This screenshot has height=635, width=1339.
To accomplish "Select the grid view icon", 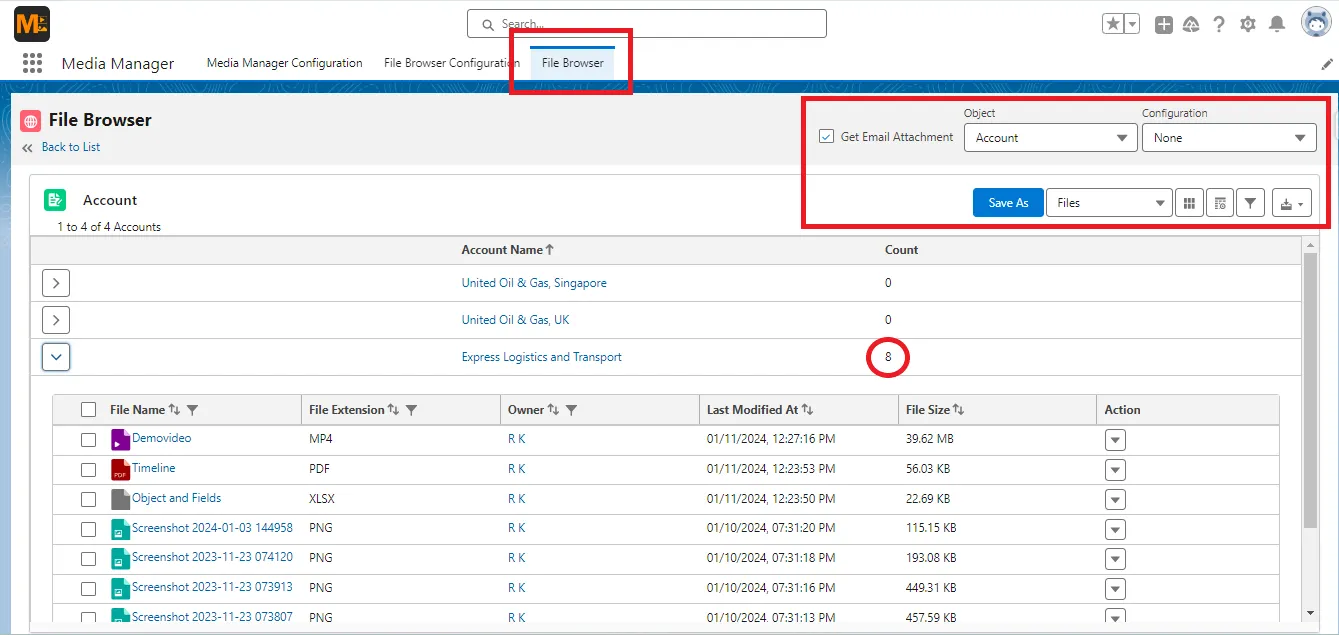I will coord(1189,202).
